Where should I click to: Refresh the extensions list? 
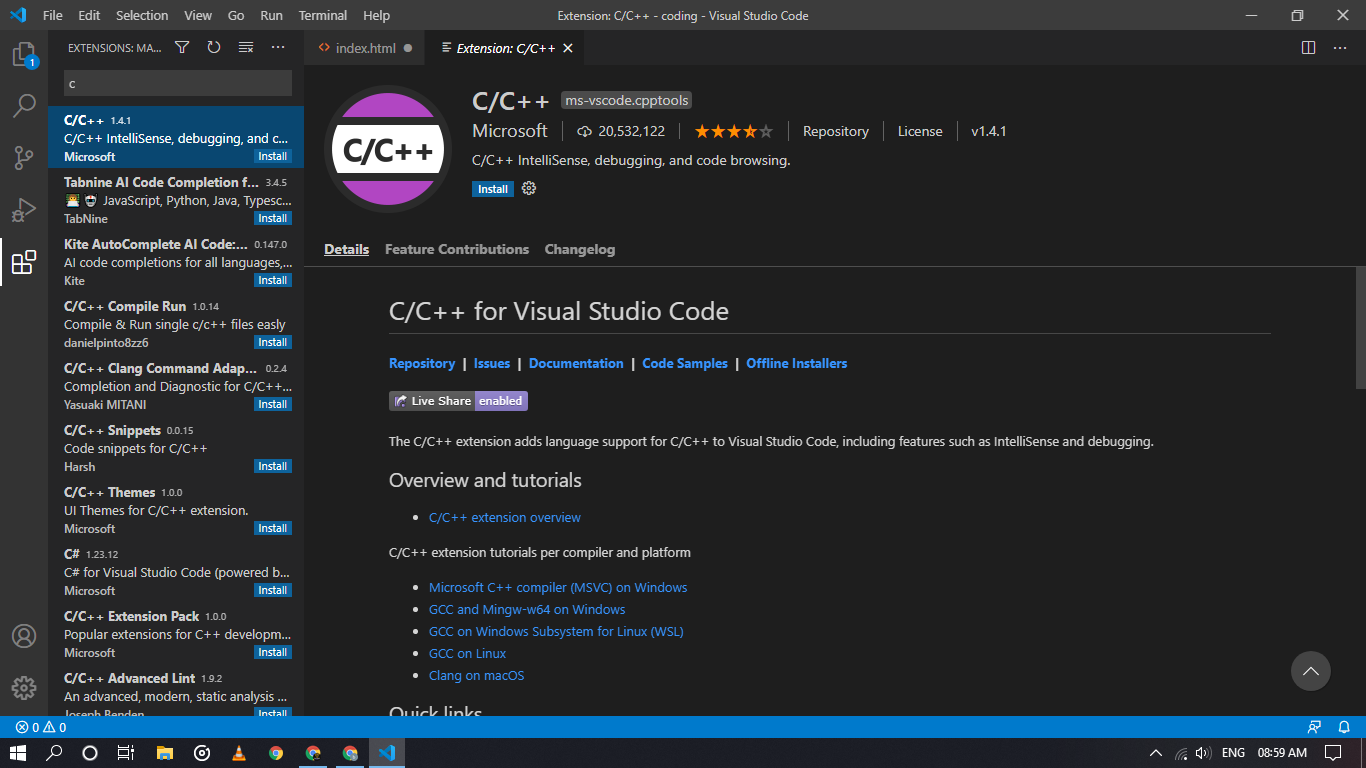pyautogui.click(x=214, y=48)
